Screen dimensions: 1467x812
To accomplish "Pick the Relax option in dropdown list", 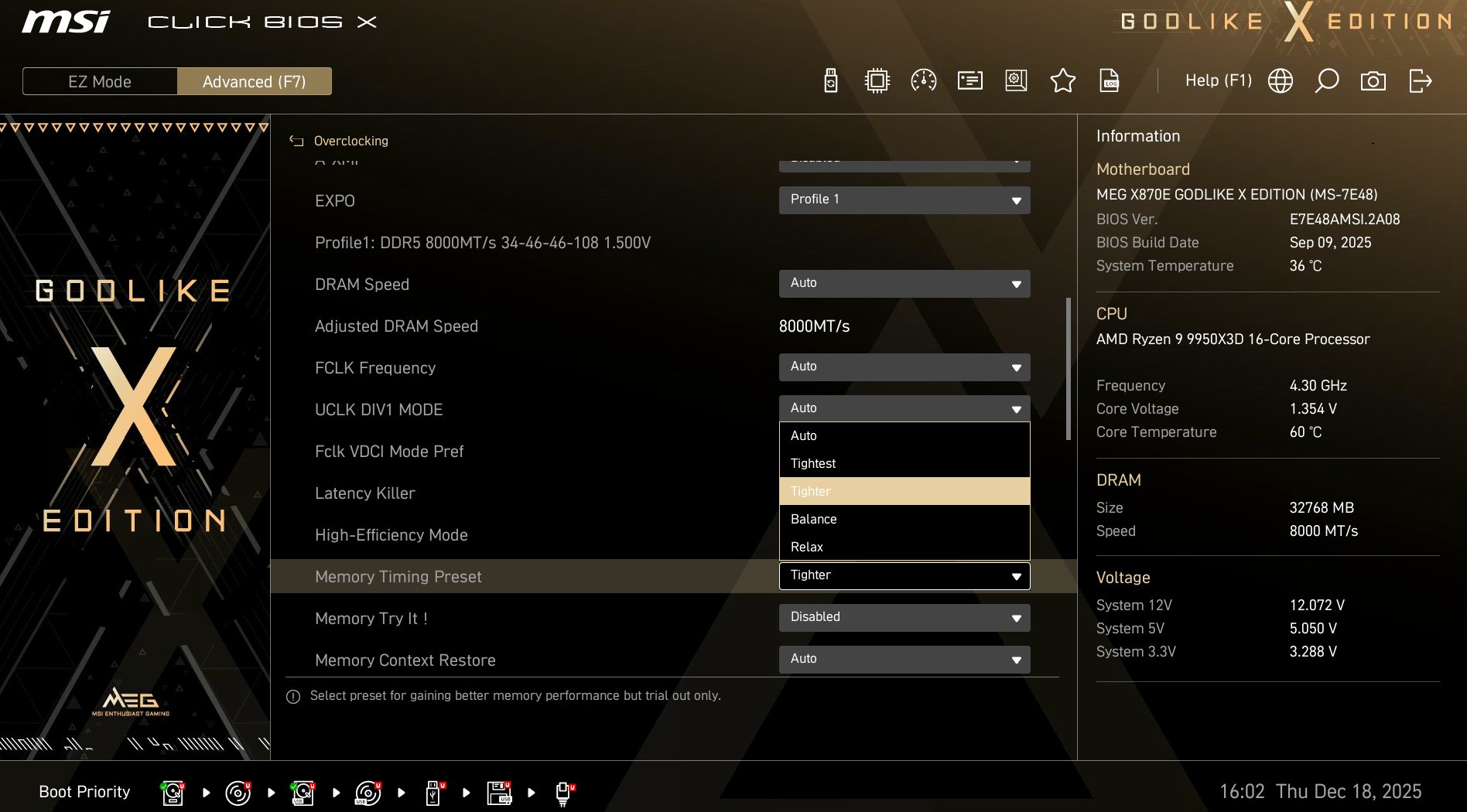I will point(904,547).
